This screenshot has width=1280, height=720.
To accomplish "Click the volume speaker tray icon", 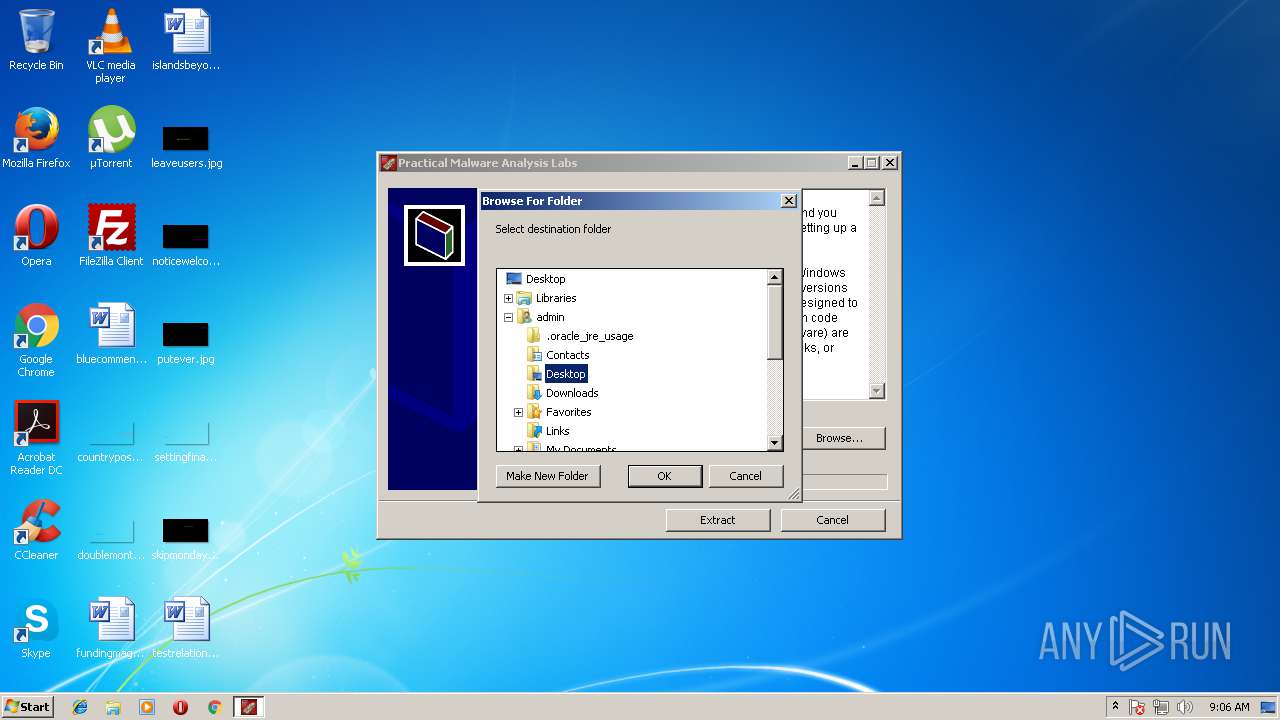I will pos(1185,707).
